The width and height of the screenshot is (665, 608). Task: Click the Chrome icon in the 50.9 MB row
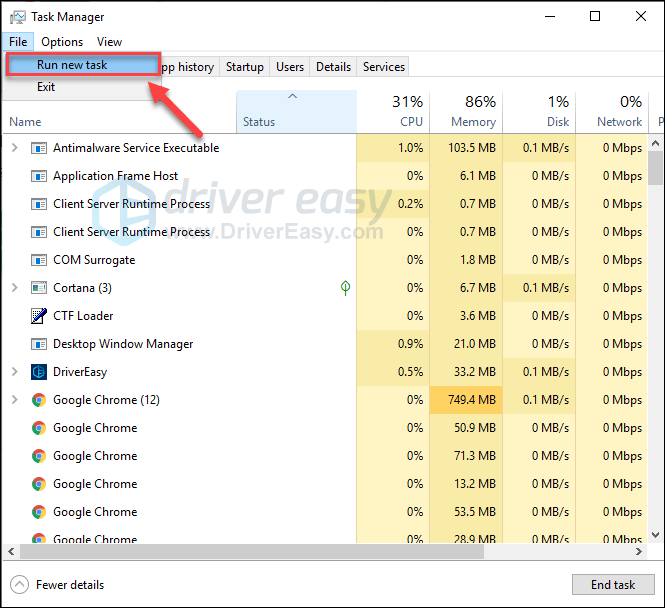pos(39,428)
